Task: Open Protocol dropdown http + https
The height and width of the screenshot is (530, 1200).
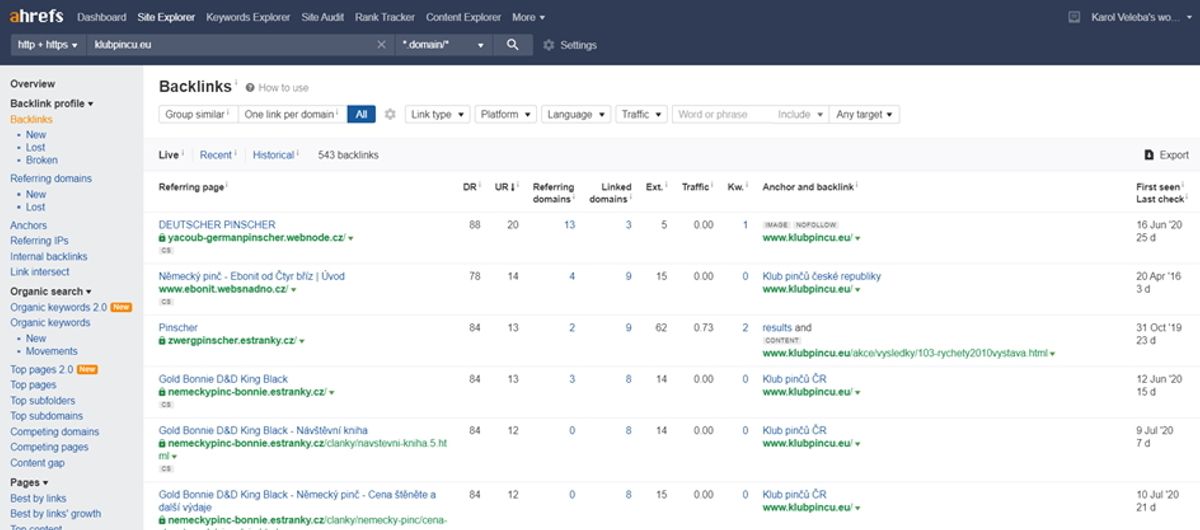Action: (47, 45)
